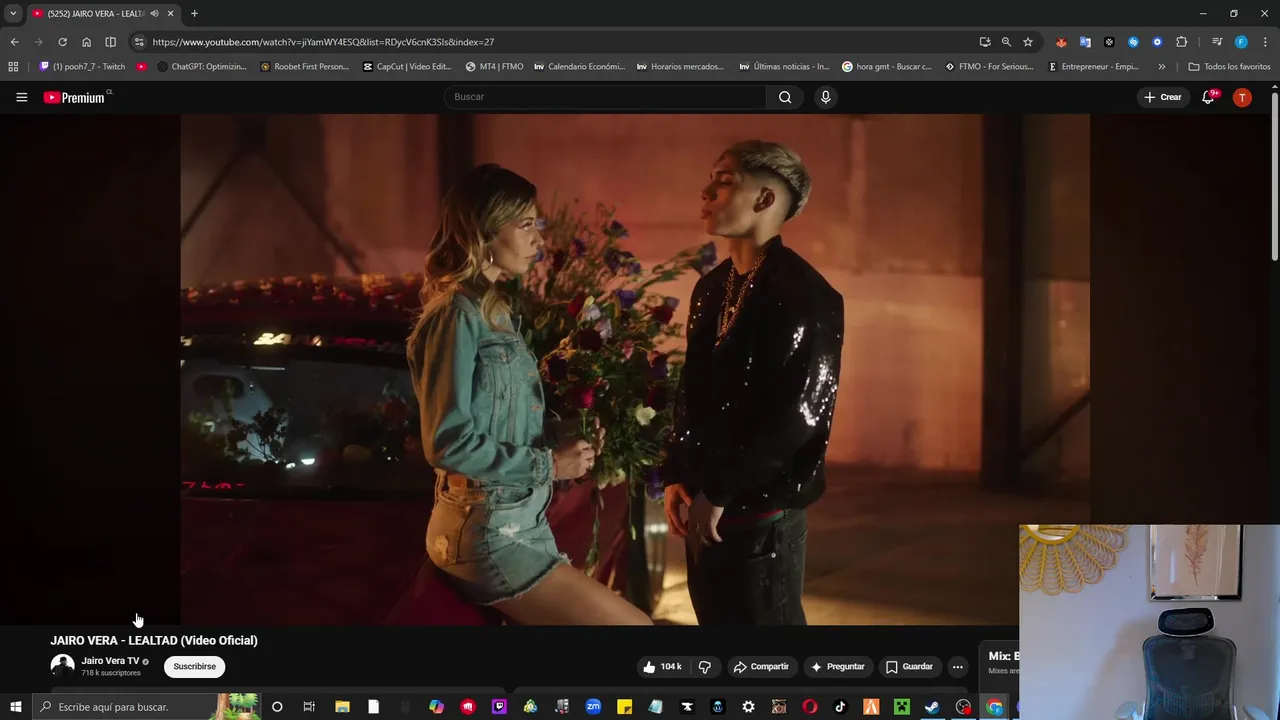Open the CapCut Video Editor bookmark
The image size is (1280, 720).
[x=407, y=67]
